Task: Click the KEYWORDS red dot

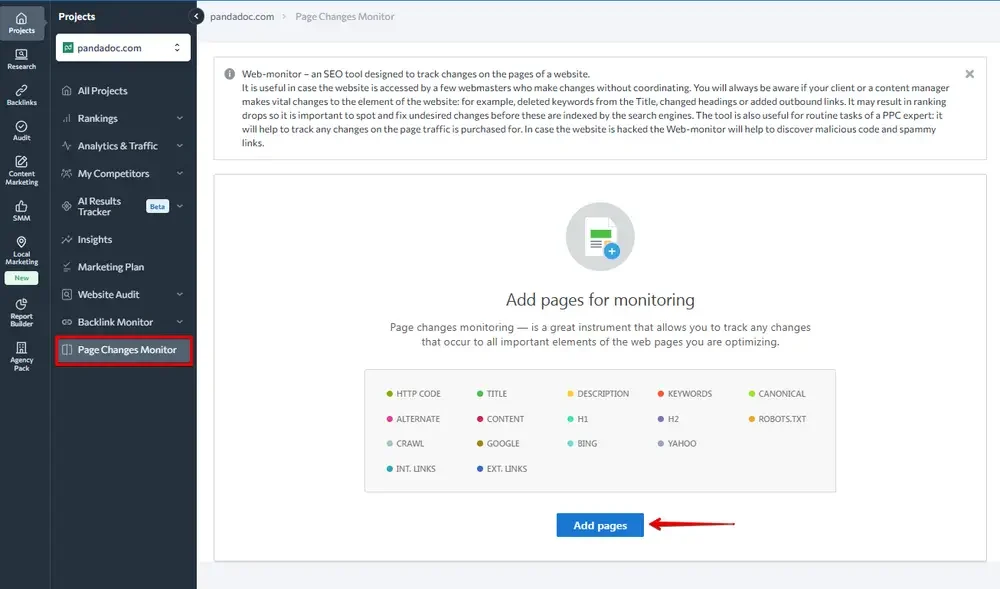Action: click(661, 394)
